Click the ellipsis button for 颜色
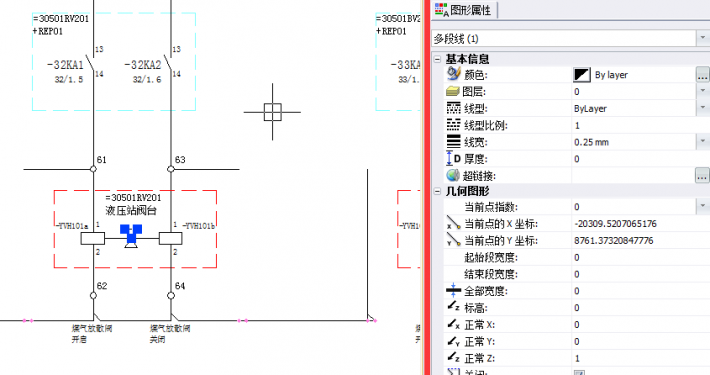This screenshot has width=710, height=375. (x=702, y=75)
